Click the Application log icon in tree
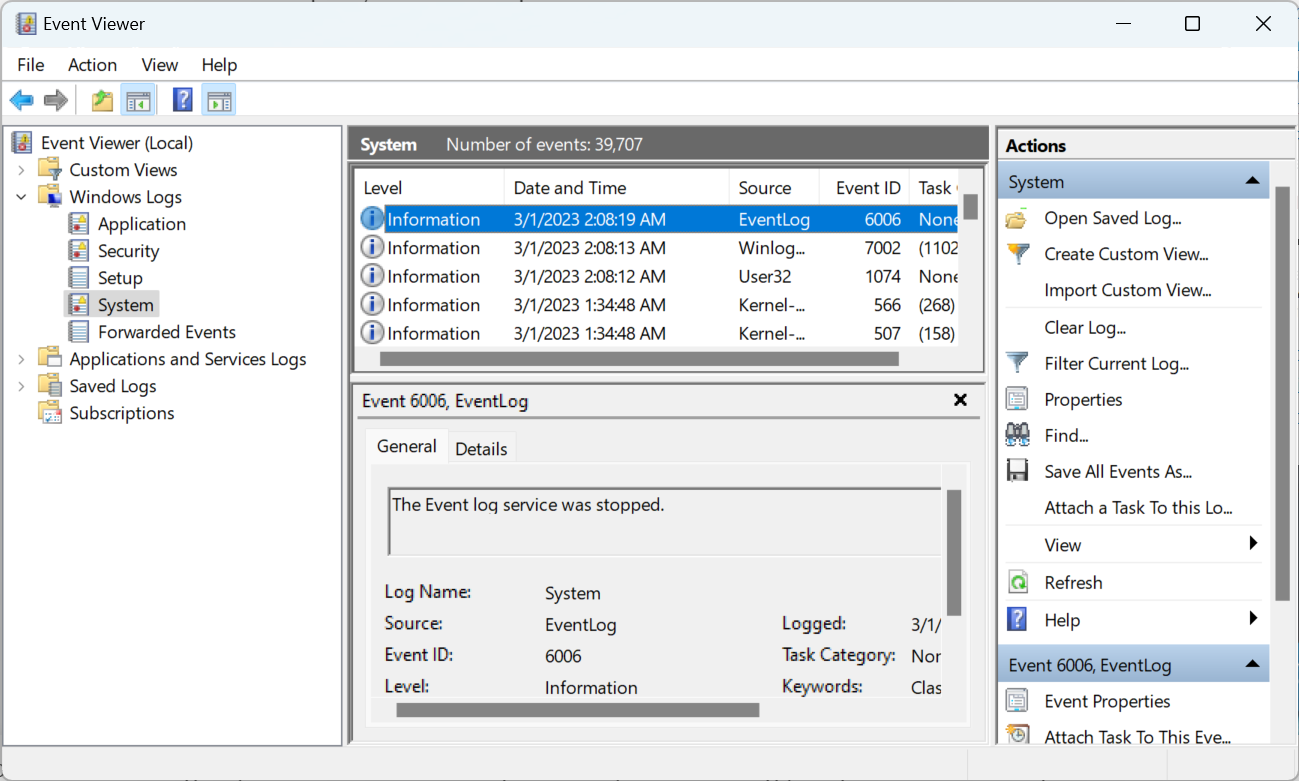Image resolution: width=1299 pixels, height=781 pixels. coord(79,224)
